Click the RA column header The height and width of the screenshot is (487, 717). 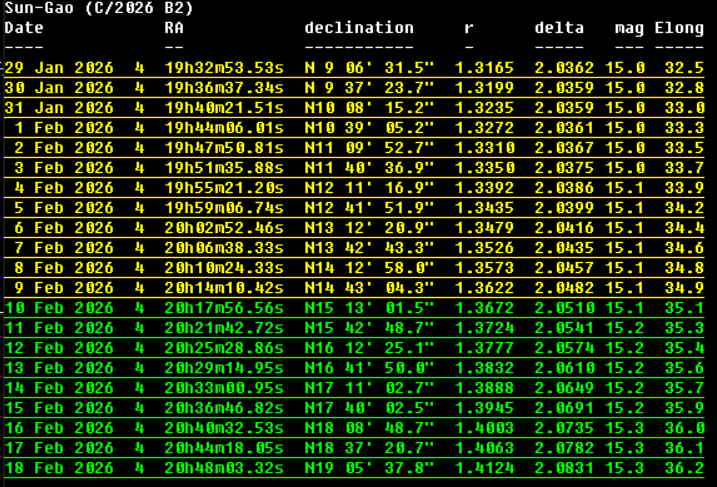click(x=174, y=28)
